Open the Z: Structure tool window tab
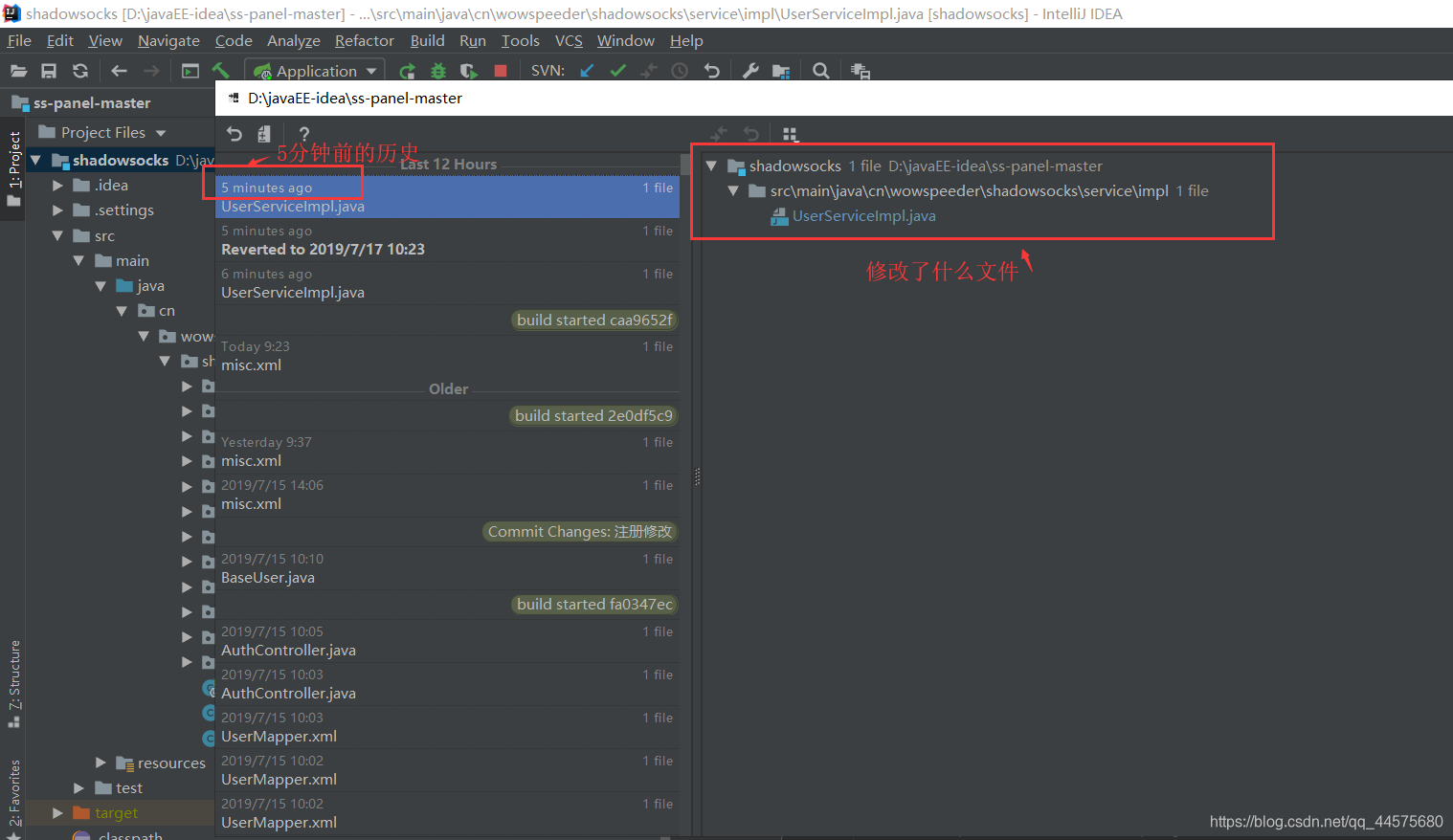 tap(13, 683)
